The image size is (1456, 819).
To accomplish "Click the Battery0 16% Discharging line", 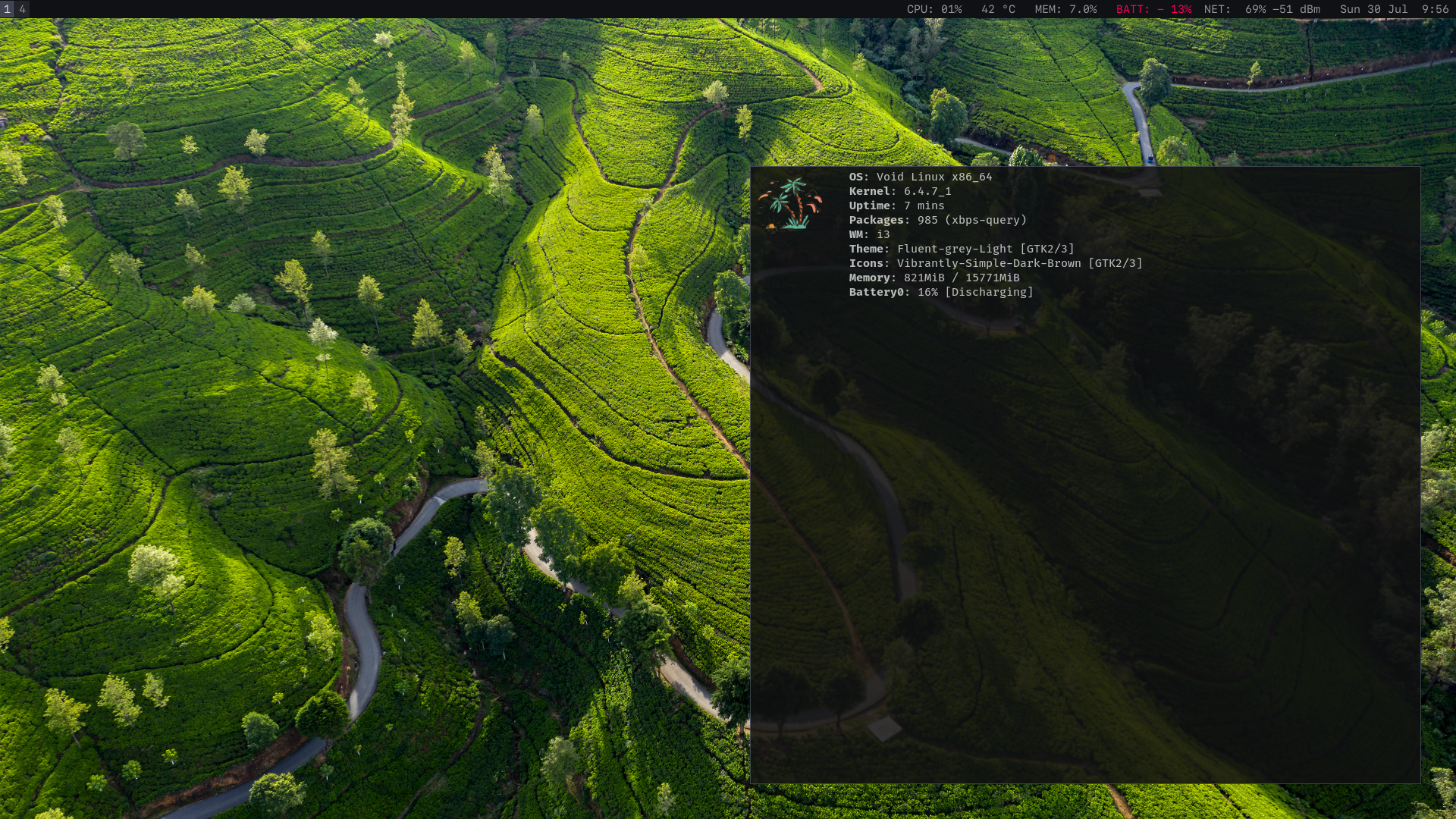I will click(x=940, y=292).
